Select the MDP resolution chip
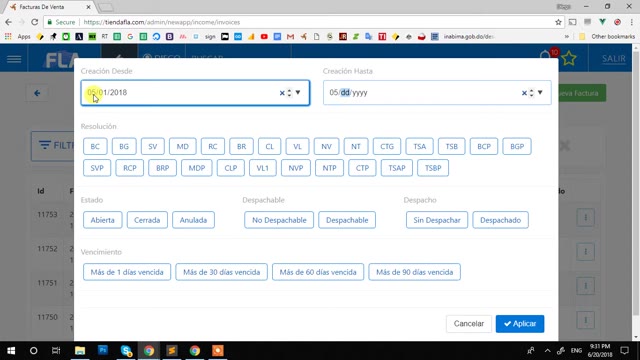 pyautogui.click(x=197, y=168)
